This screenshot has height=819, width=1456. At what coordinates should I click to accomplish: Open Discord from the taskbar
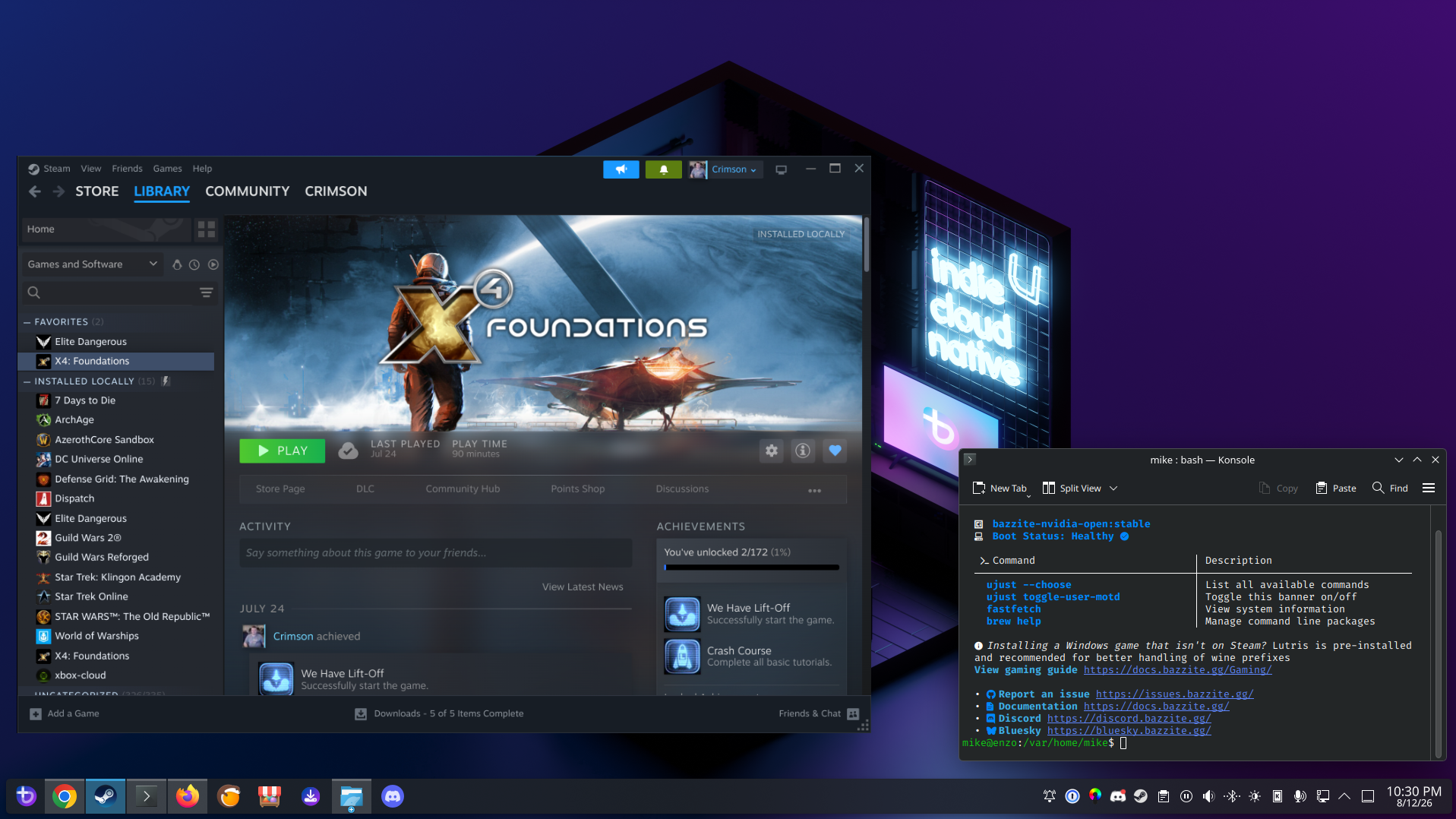tap(393, 796)
